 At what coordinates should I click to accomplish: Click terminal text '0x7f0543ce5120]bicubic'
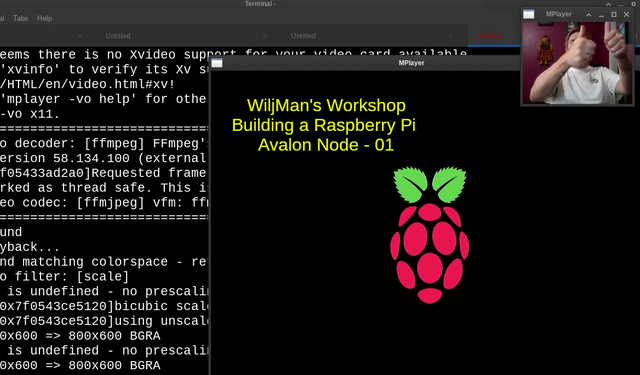point(84,306)
